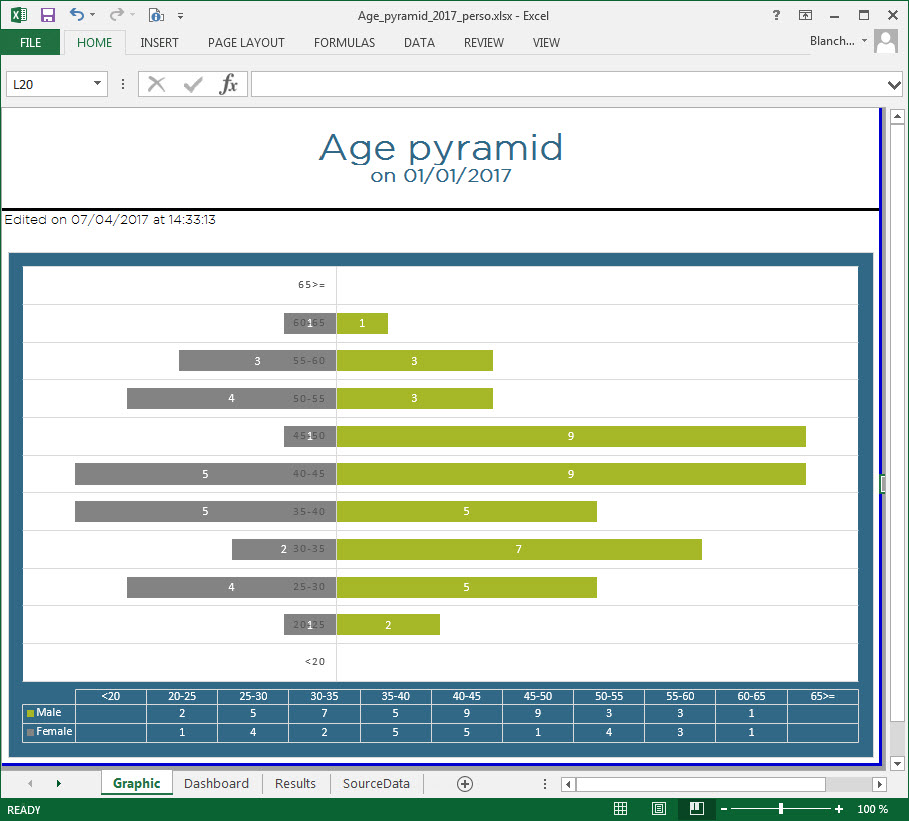The image size is (909, 821).
Task: Click the Save icon in quick access toolbar
Action: point(47,15)
